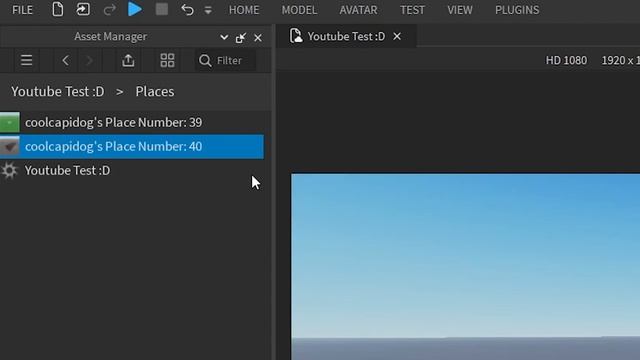Click the bulk import upload icon
This screenshot has height=360, width=640.
coord(128,60)
